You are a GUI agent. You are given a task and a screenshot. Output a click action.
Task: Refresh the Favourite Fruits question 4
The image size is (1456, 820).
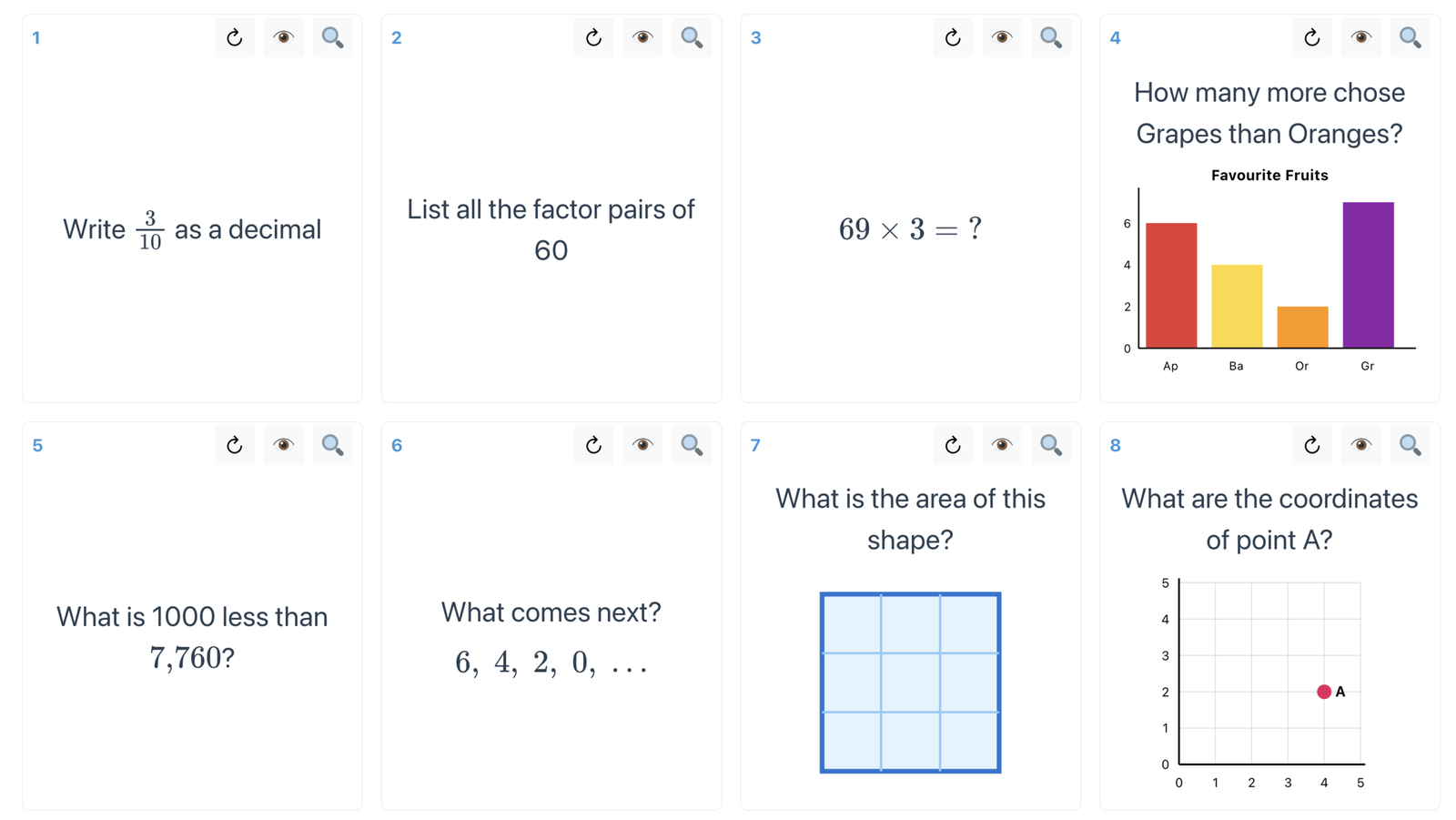click(x=1311, y=38)
